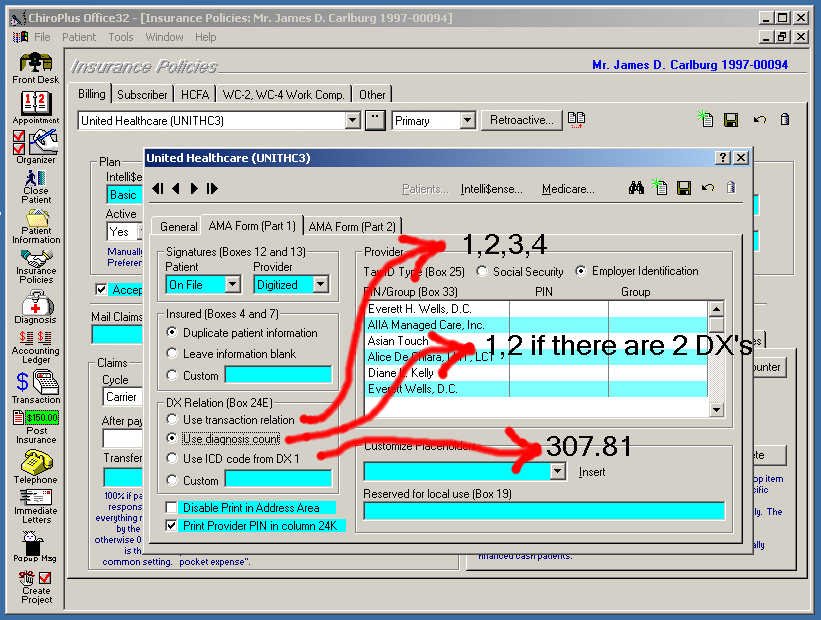The image size is (821, 620).
Task: Go to last record in dialog
Action: (x=212, y=189)
